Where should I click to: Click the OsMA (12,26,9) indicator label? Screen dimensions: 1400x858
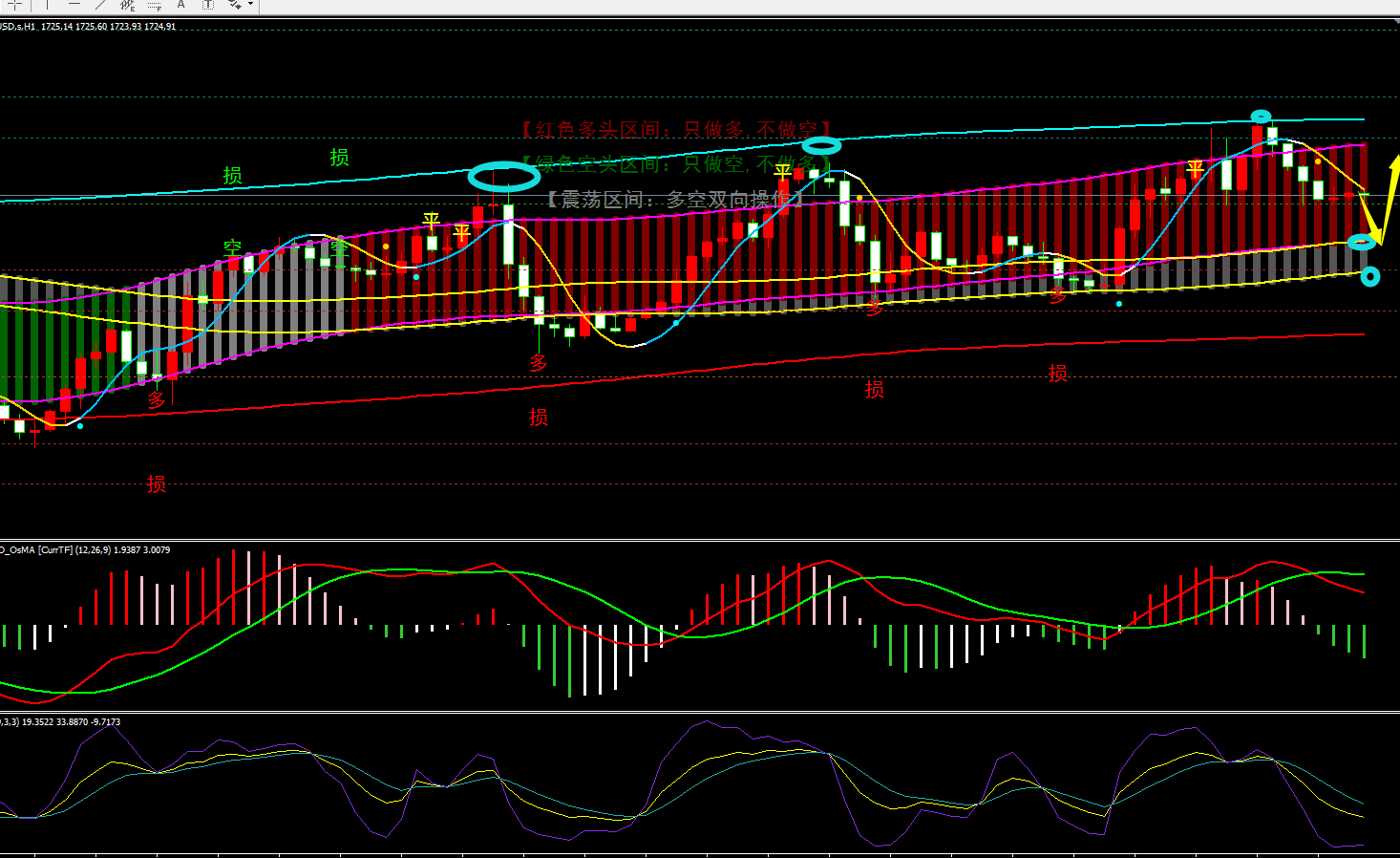coord(86,550)
